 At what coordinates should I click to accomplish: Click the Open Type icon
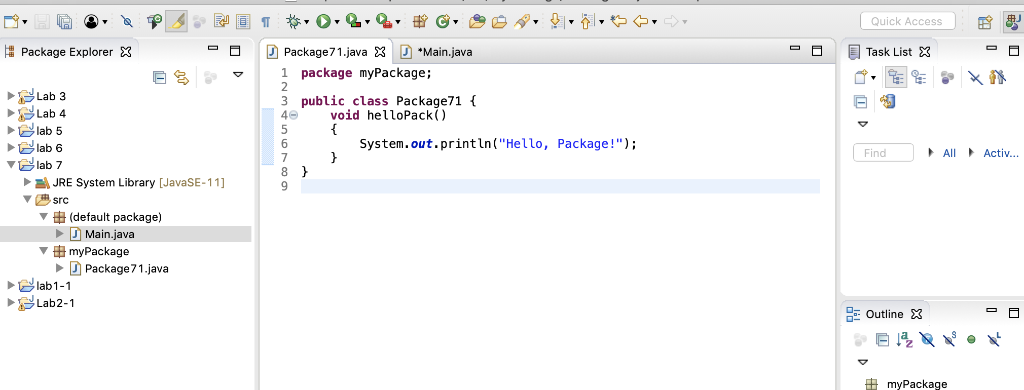click(x=477, y=22)
